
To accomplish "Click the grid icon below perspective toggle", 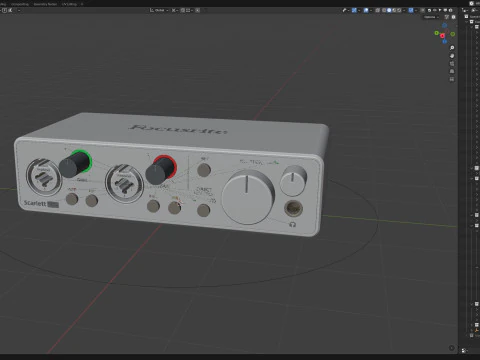I will pyautogui.click(x=452, y=79).
